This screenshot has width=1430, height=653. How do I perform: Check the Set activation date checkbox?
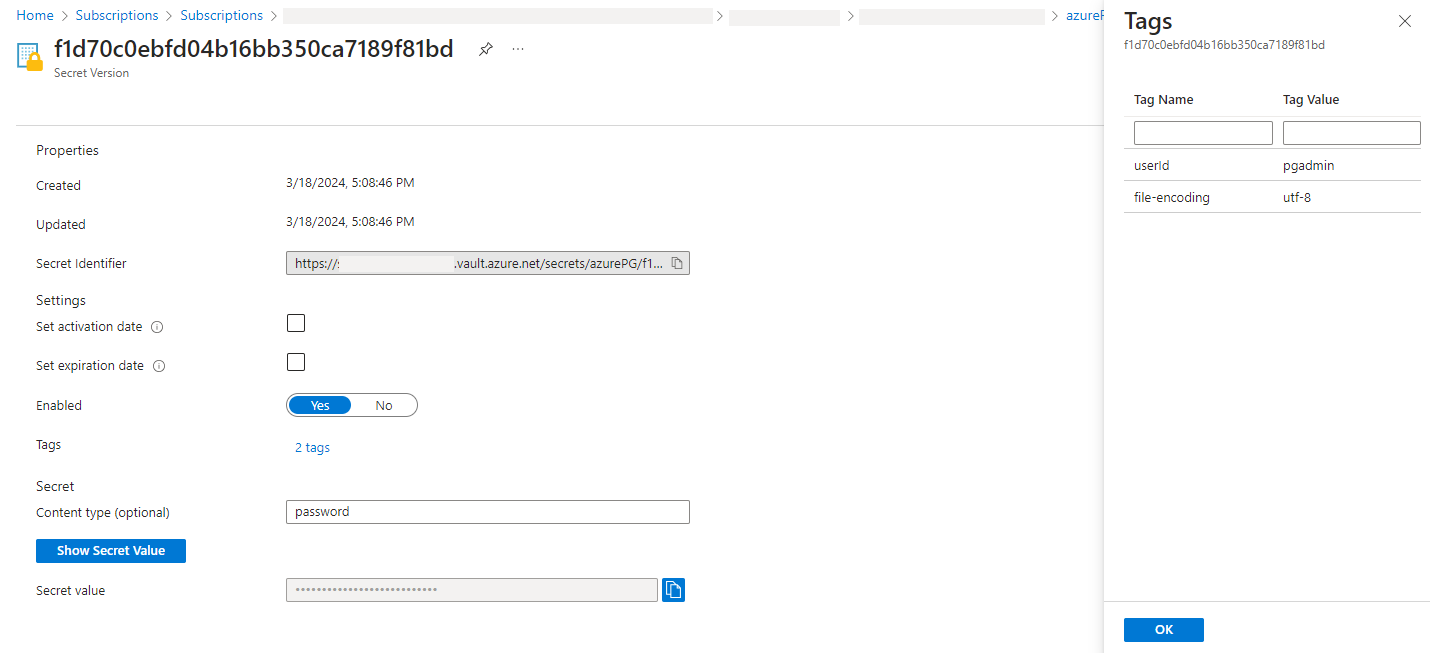pyautogui.click(x=296, y=323)
